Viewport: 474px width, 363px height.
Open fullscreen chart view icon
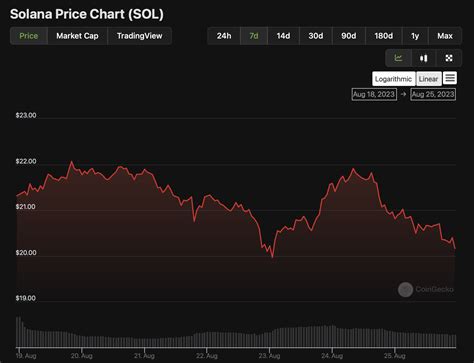tap(449, 58)
